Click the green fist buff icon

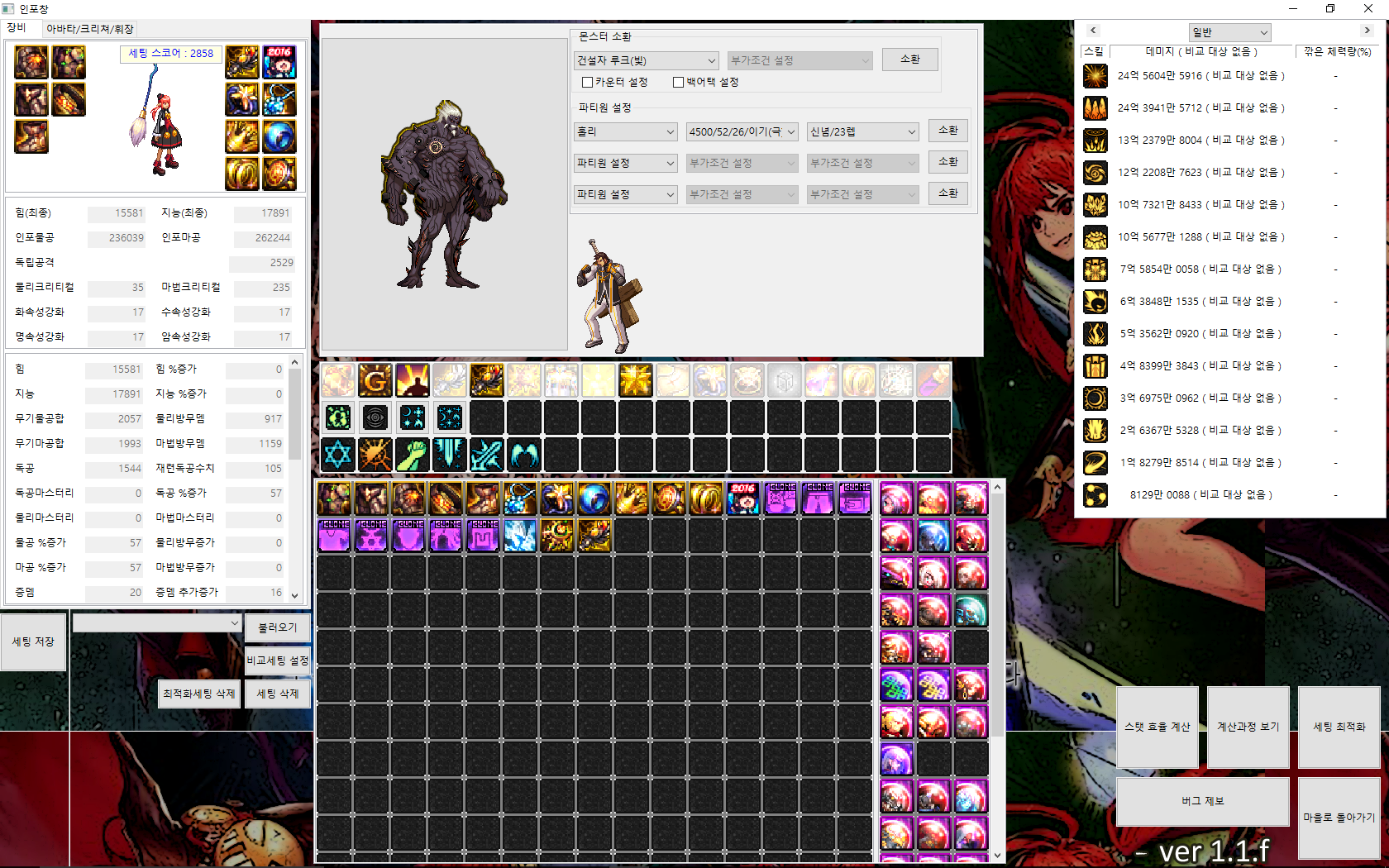412,455
